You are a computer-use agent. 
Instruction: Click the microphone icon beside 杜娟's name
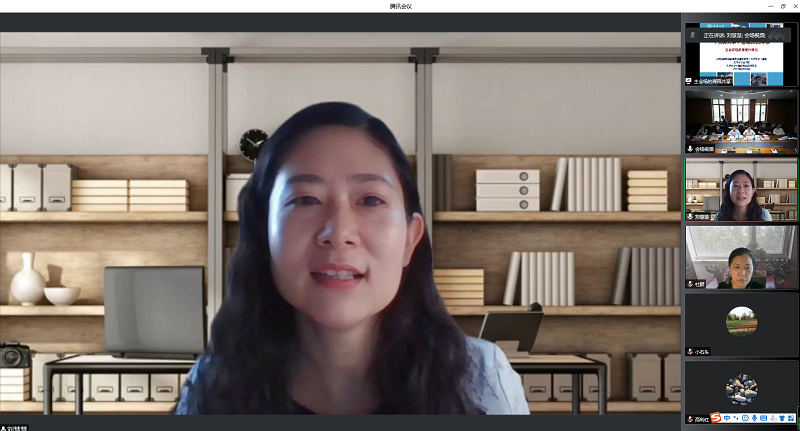click(690, 284)
